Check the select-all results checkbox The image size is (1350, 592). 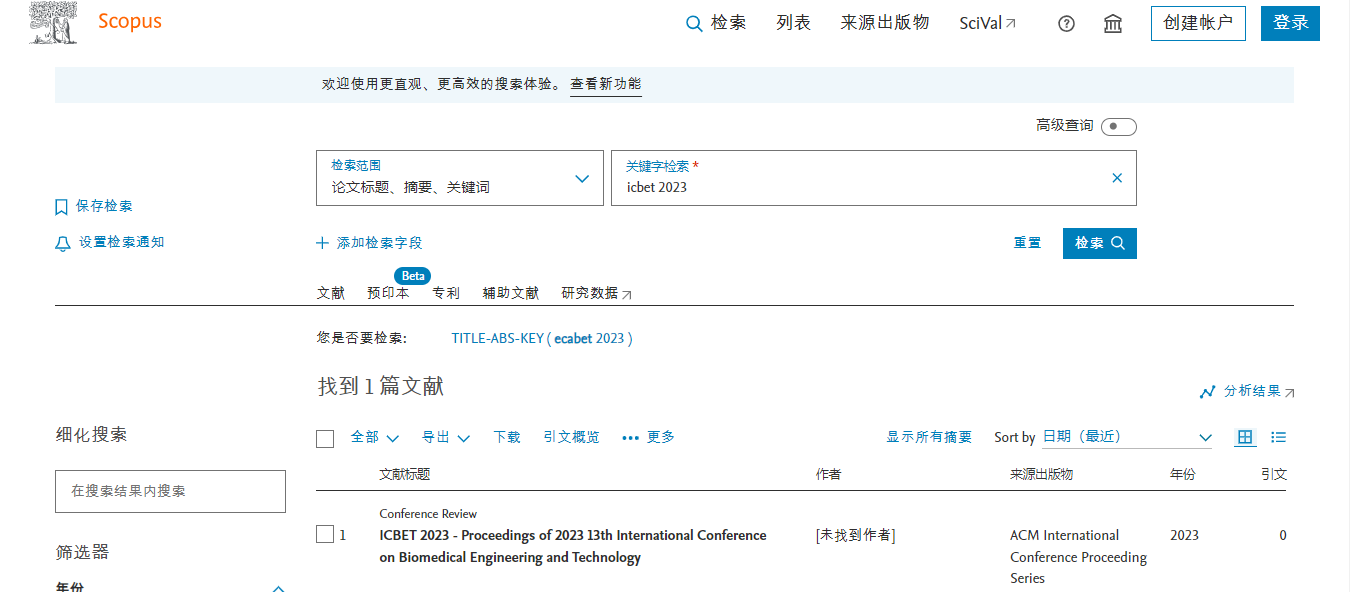[325, 438]
